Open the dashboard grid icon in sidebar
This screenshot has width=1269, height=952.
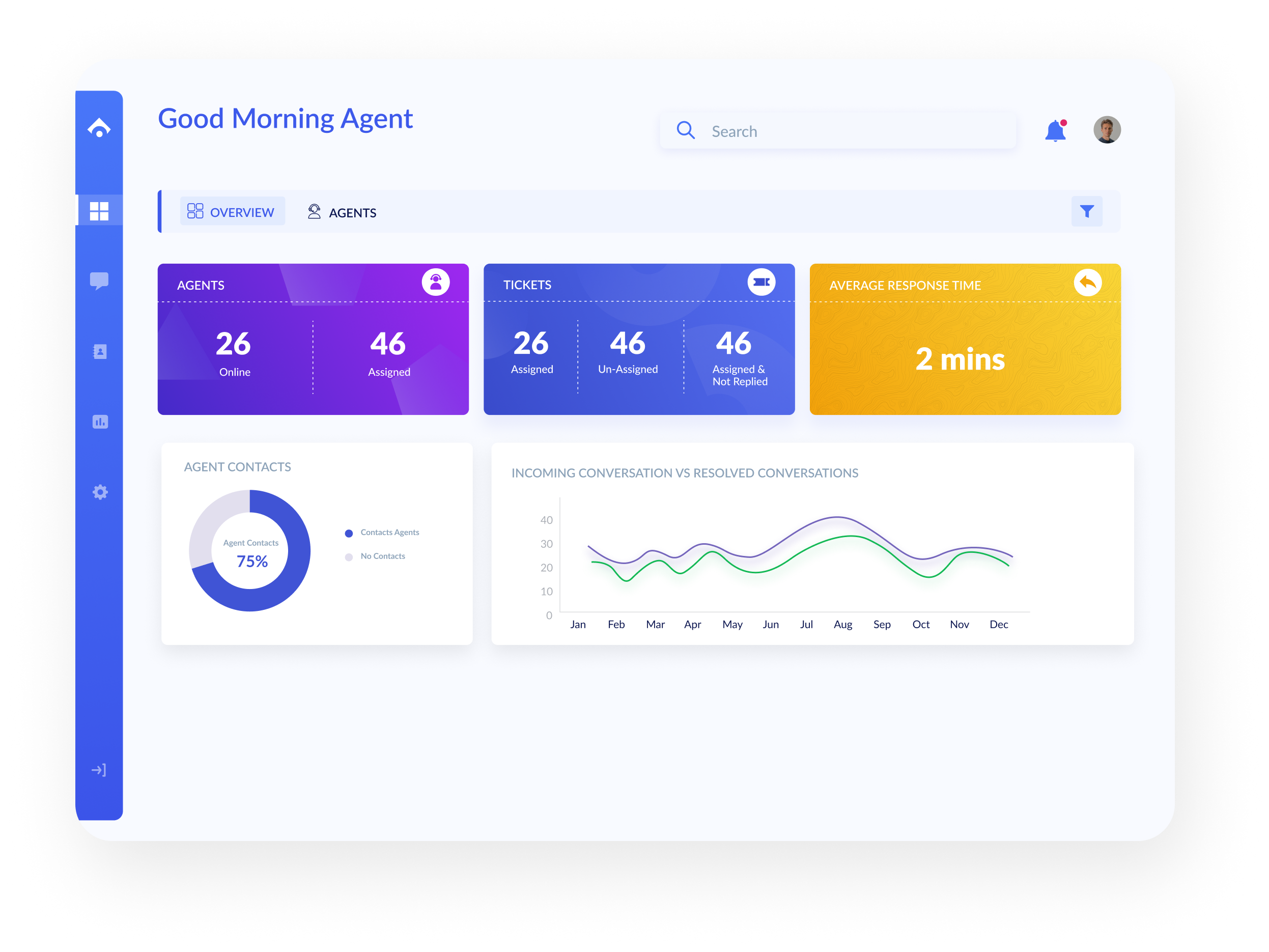(99, 211)
